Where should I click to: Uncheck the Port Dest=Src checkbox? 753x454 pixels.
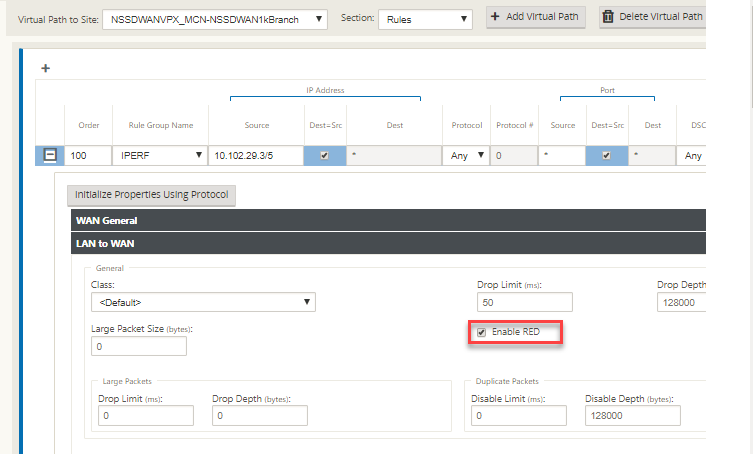click(x=607, y=156)
